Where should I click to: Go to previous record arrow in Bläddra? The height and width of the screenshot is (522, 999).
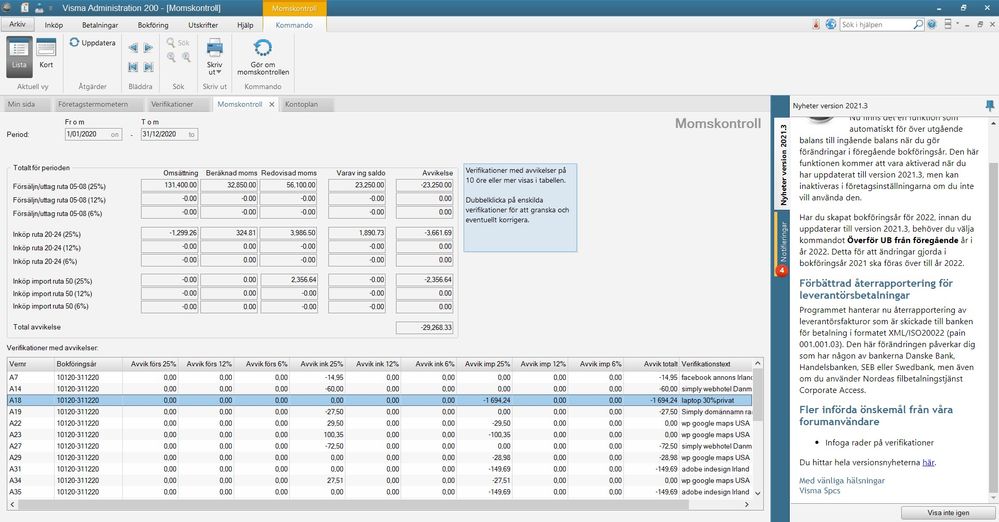coord(133,48)
